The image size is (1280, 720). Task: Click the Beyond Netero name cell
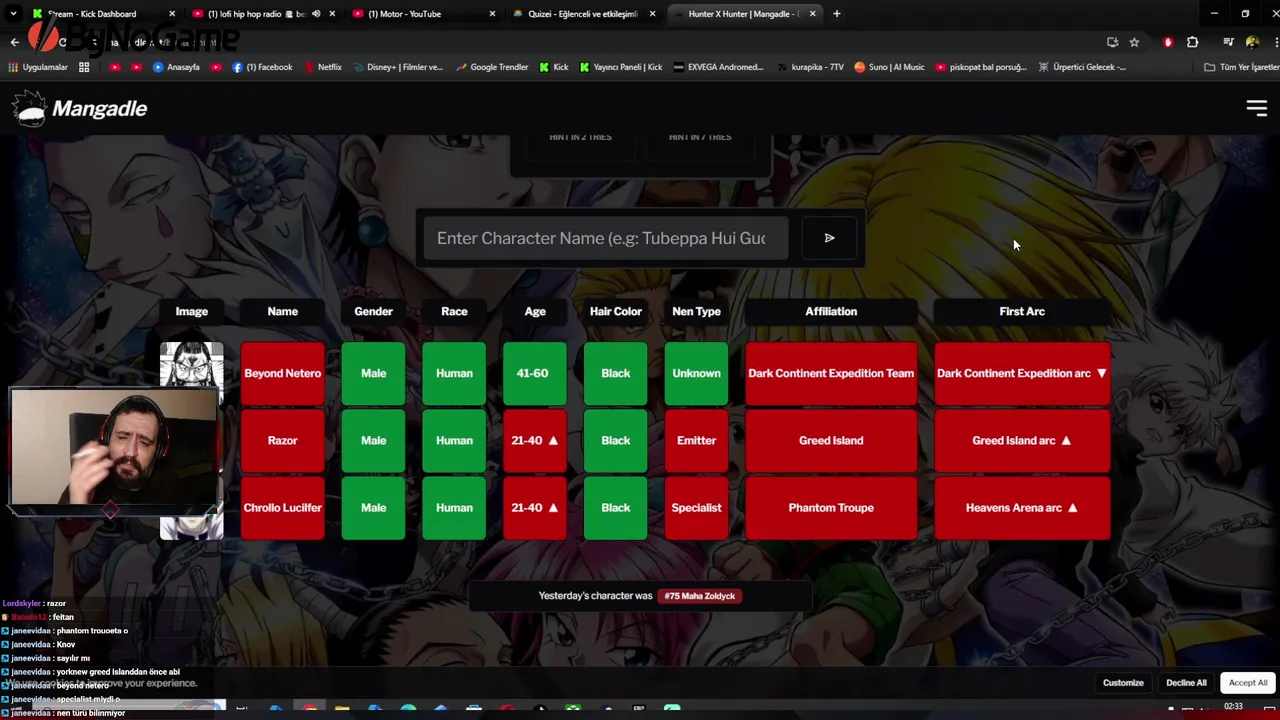(x=283, y=373)
